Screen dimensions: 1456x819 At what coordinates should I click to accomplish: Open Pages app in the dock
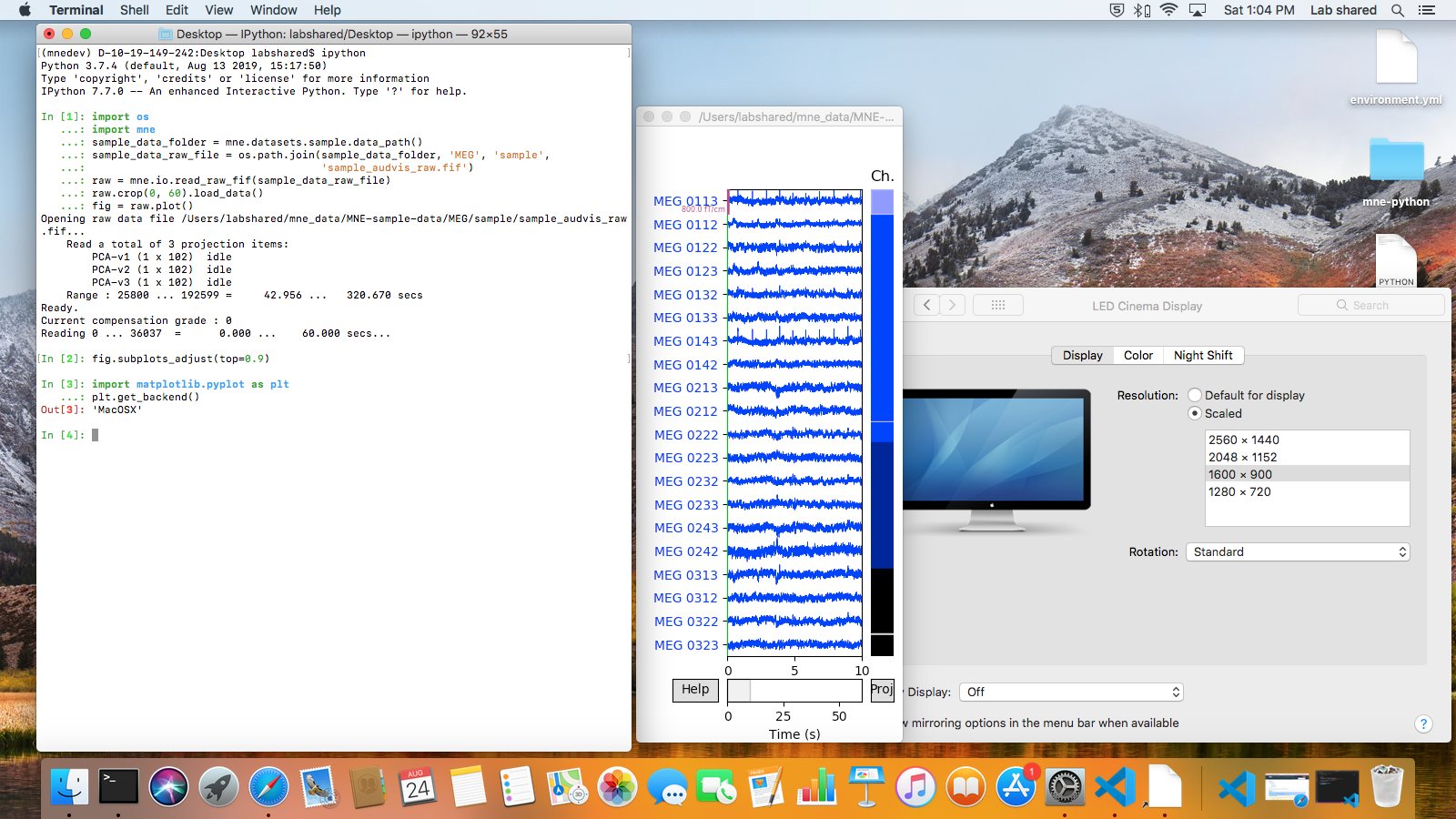[767, 787]
